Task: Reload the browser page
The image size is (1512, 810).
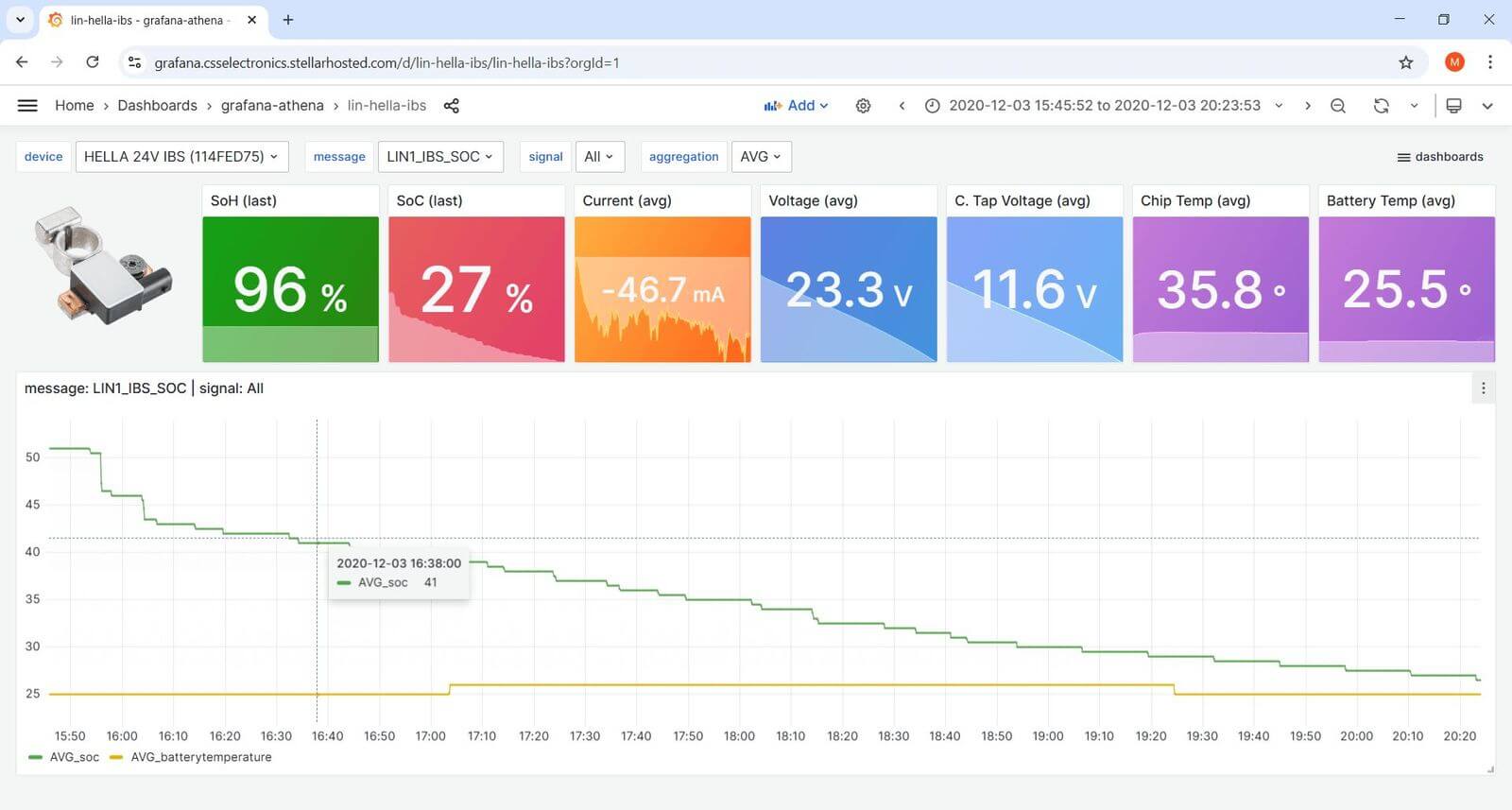Action: point(93,62)
